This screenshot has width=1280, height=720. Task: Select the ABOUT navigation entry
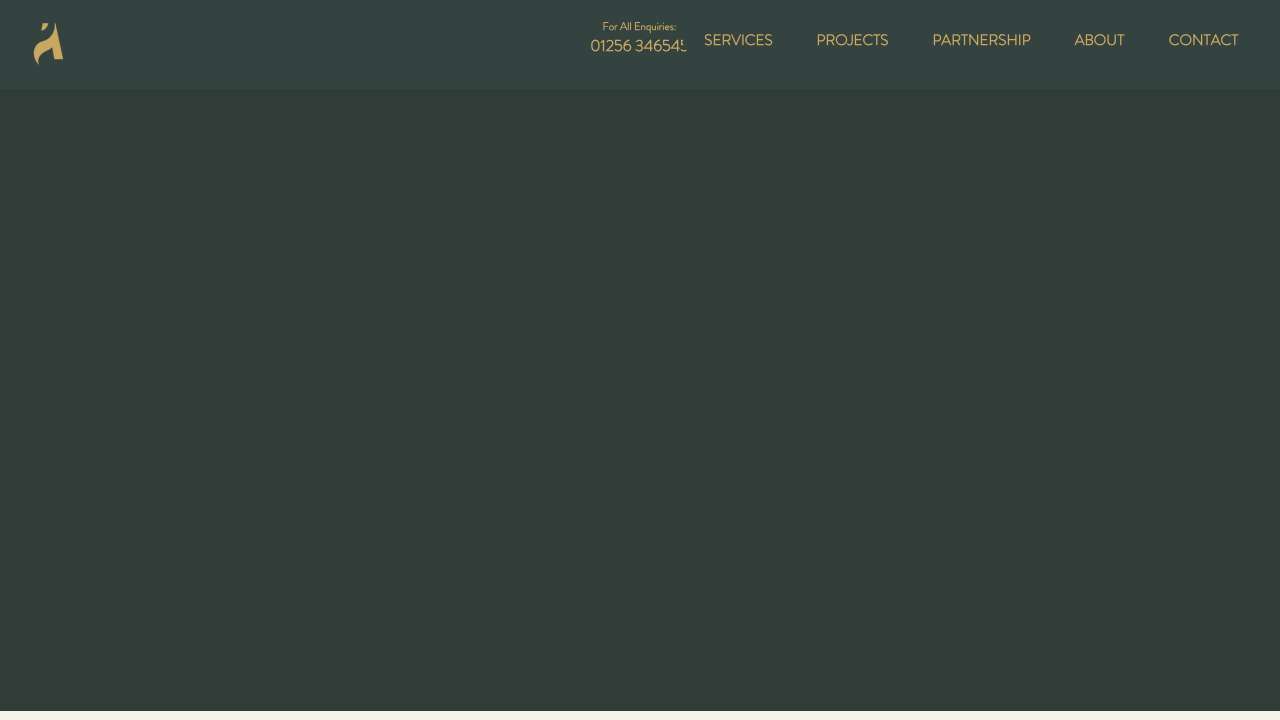1099,40
